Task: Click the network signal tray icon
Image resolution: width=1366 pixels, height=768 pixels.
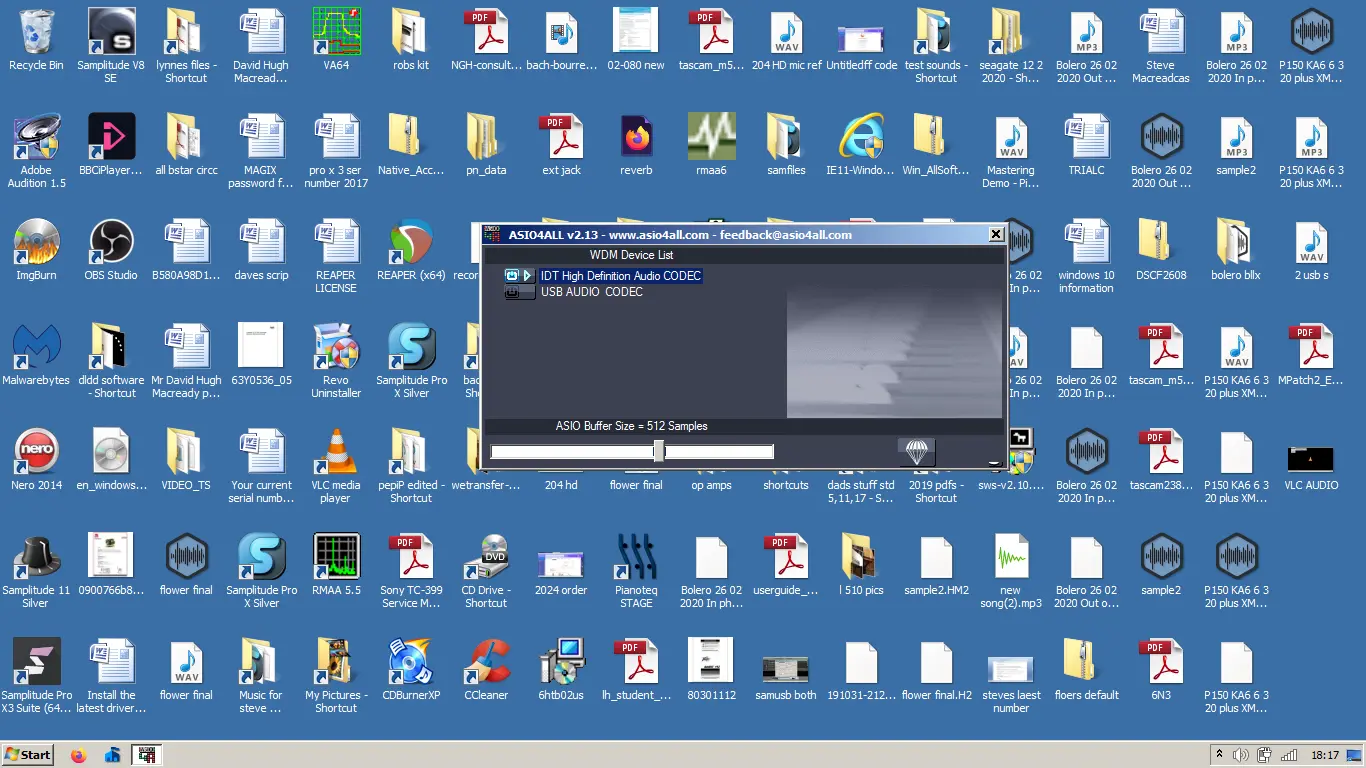Action: tap(1289, 755)
